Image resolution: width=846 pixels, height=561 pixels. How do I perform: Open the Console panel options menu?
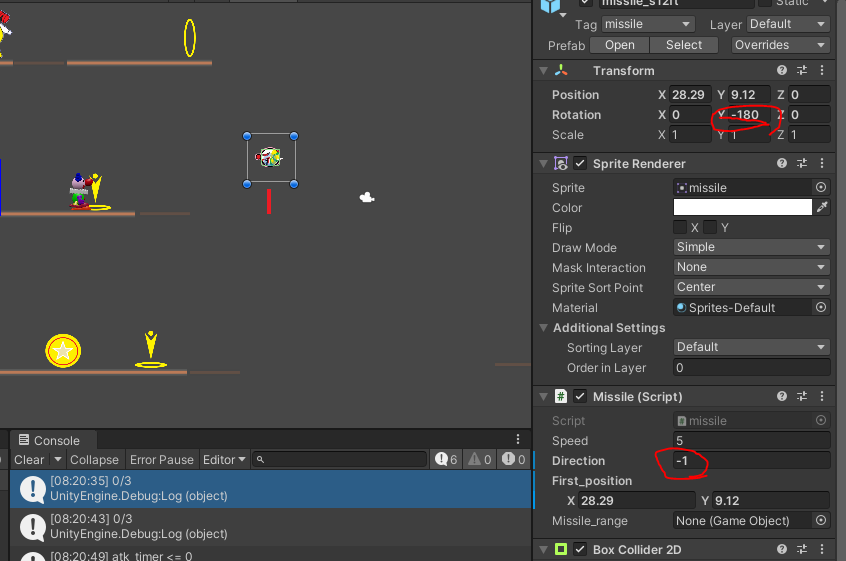(517, 439)
